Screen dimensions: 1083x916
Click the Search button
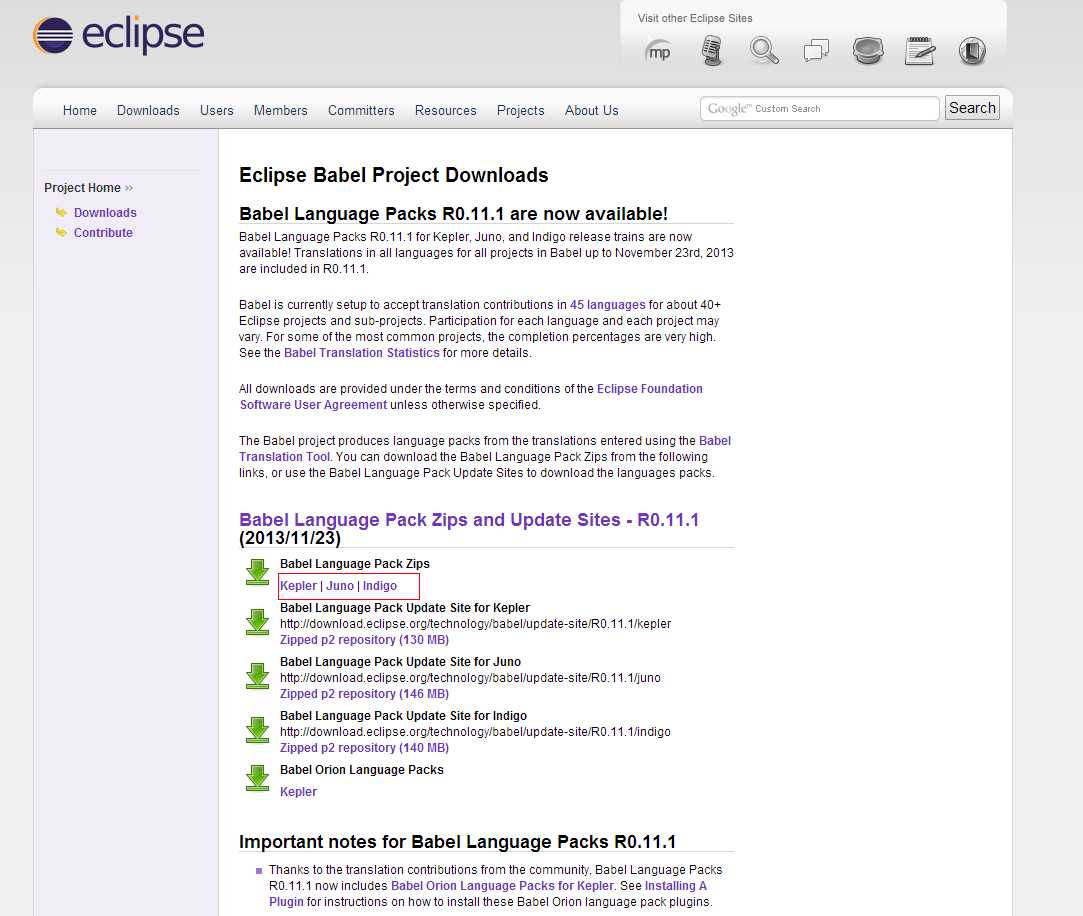point(972,108)
